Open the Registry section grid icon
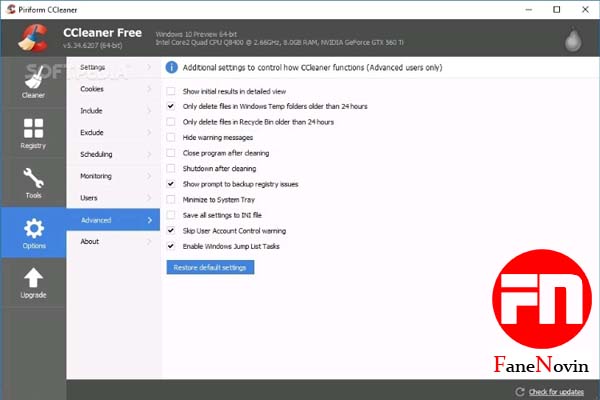Viewport: 600px width, 400px height. (x=33, y=128)
